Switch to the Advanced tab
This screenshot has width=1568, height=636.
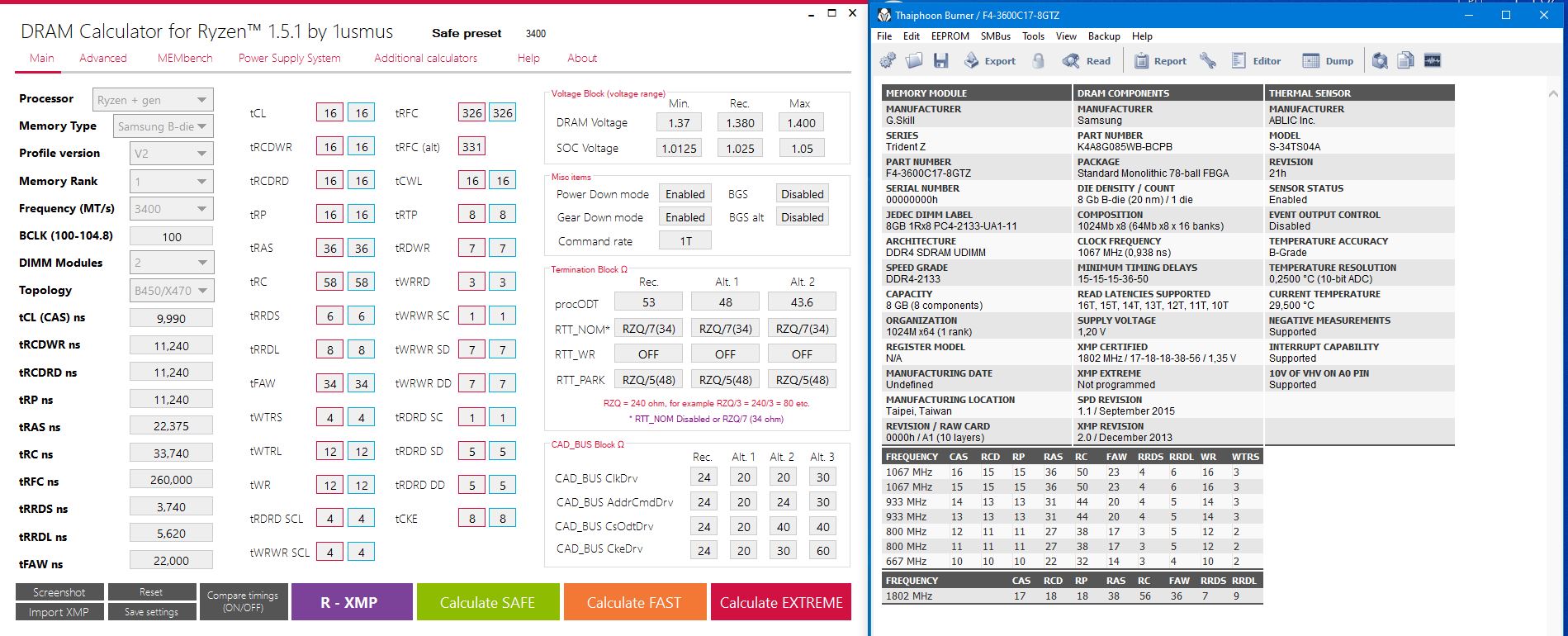coord(103,58)
